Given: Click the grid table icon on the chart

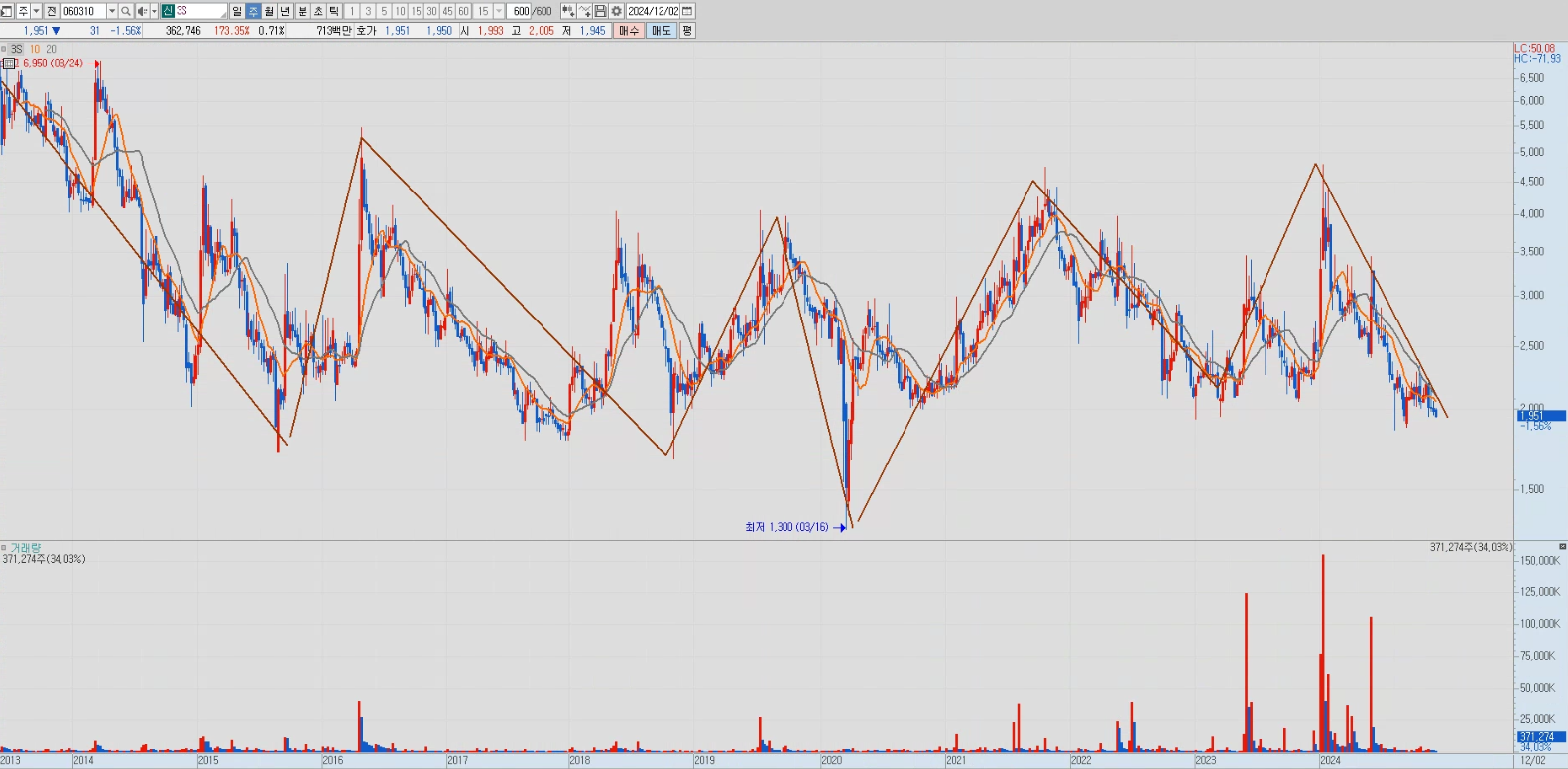Looking at the screenshot, I should tap(10, 63).
